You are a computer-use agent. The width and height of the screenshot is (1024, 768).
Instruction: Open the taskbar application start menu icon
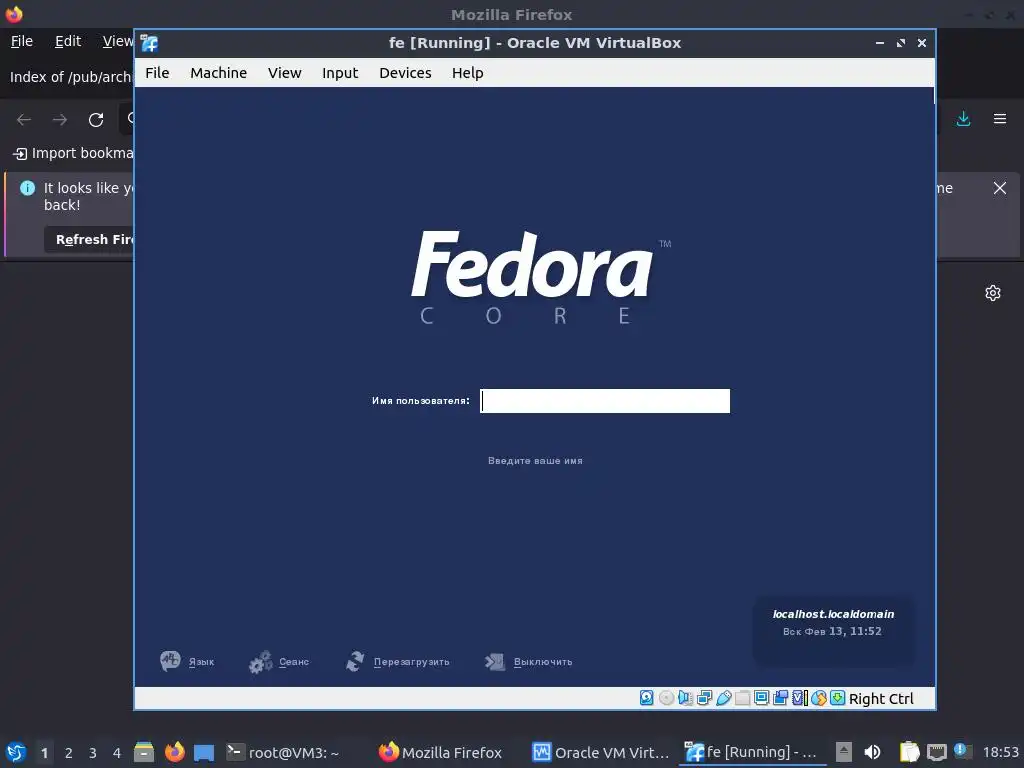point(16,752)
